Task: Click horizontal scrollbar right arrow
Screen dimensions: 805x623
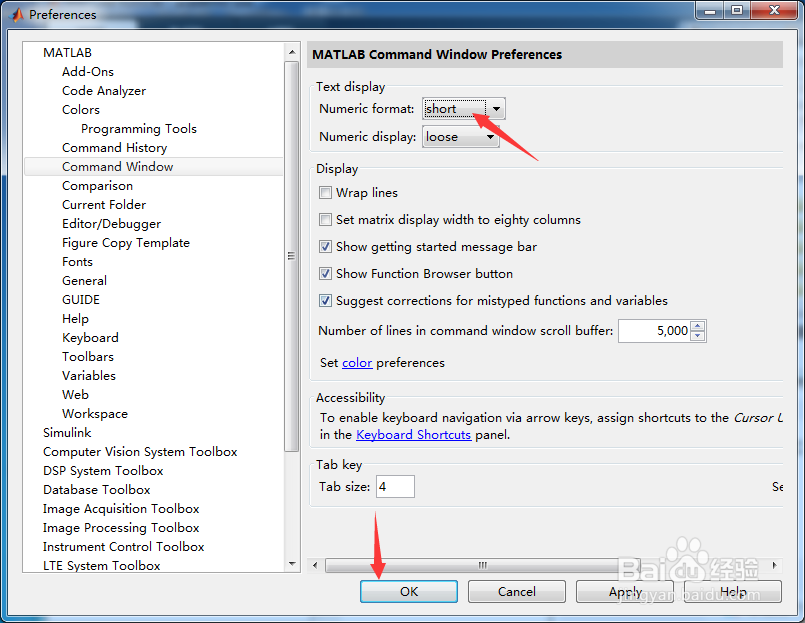Action: click(x=774, y=565)
